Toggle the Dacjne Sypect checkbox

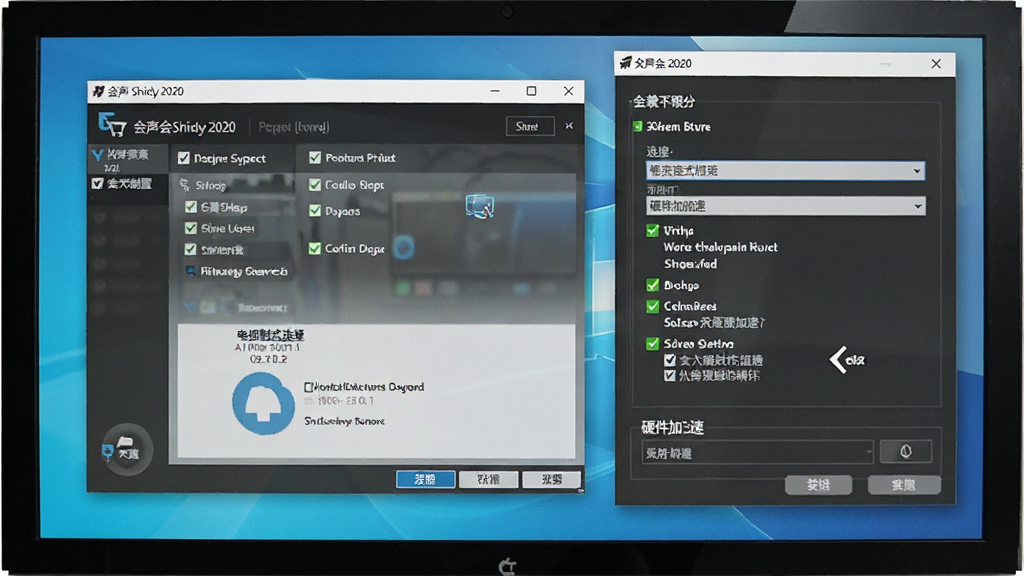coord(184,158)
